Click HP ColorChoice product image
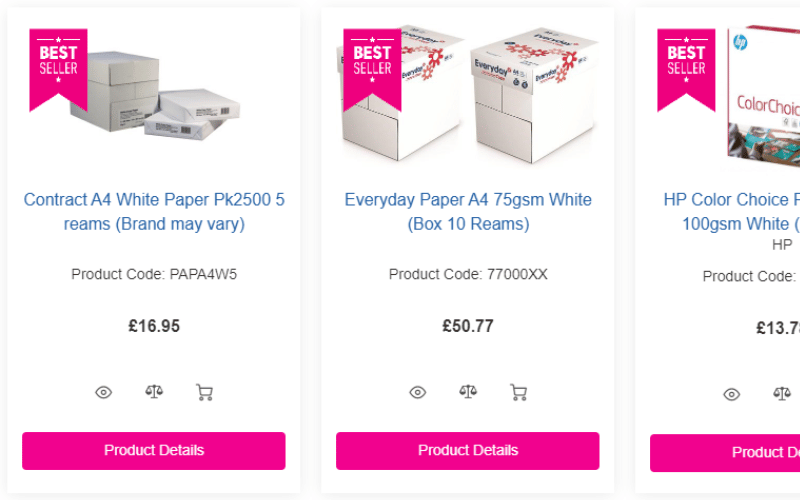800x500 pixels. (765, 100)
